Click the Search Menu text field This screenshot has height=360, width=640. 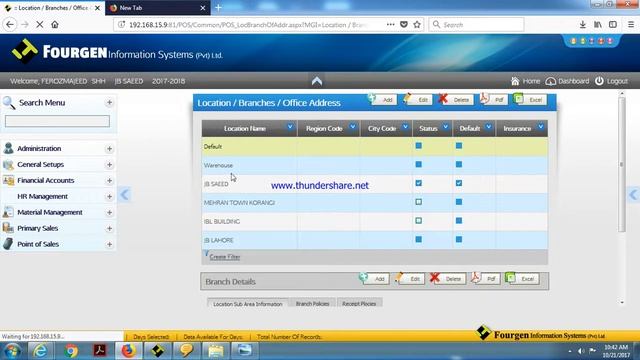pyautogui.click(x=57, y=121)
